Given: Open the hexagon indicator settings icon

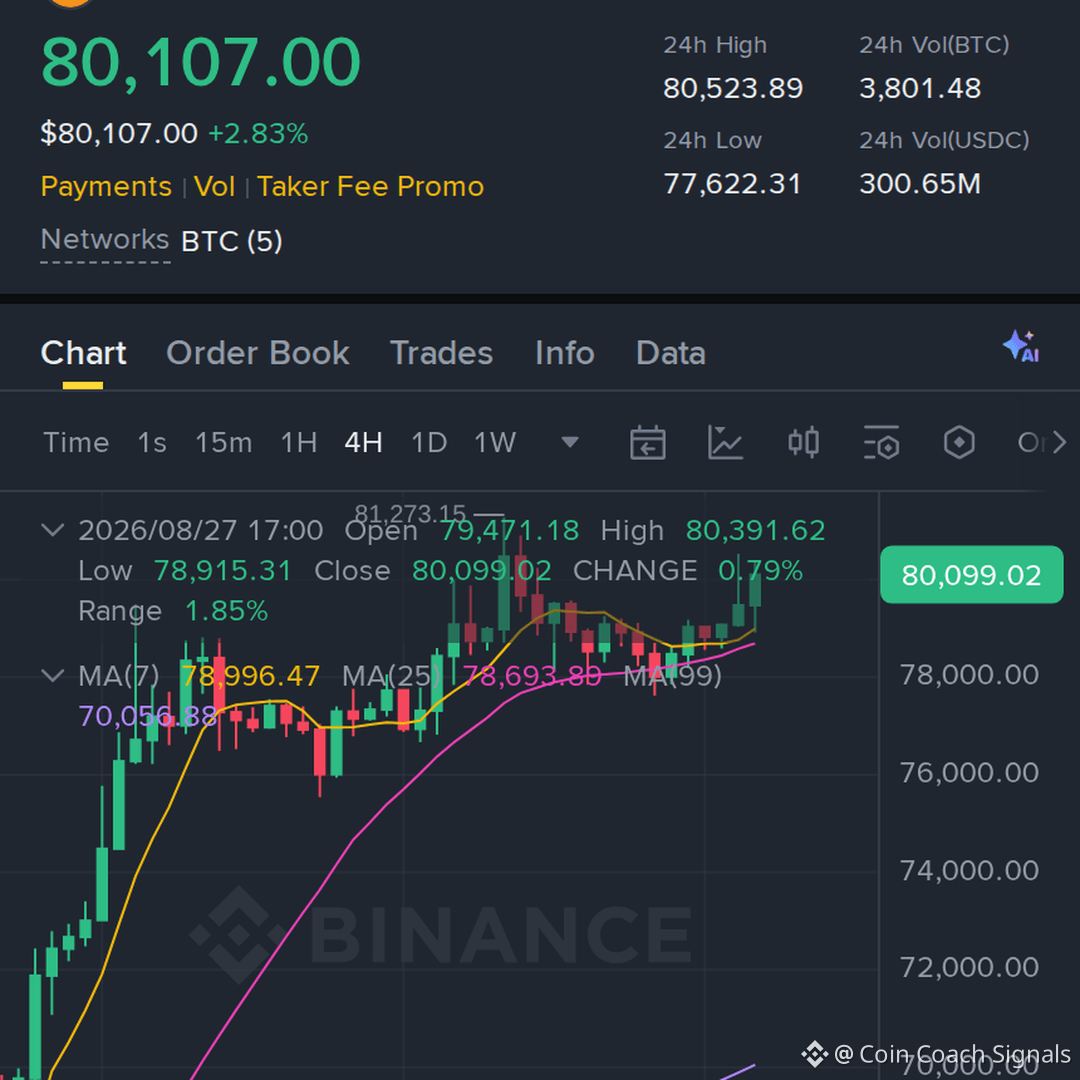Looking at the screenshot, I should coord(959,442).
